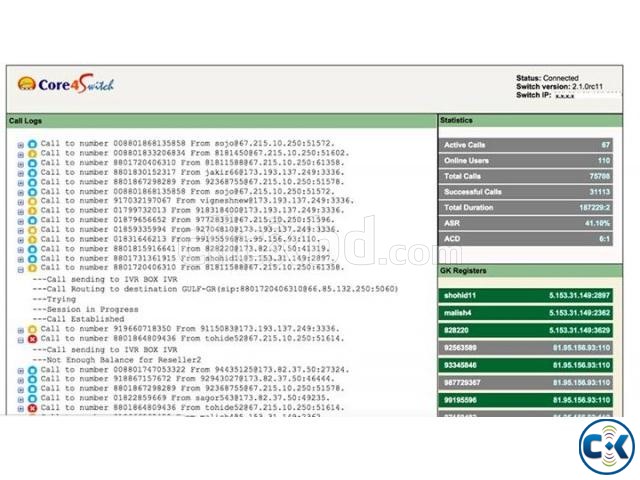Open GK register 92563589

[526, 348]
